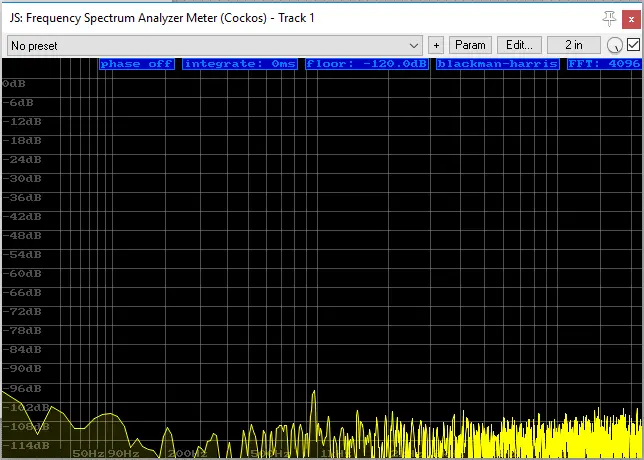This screenshot has width=644, height=460.
Task: Open the 'No preset' dropdown
Action: pyautogui.click(x=215, y=45)
